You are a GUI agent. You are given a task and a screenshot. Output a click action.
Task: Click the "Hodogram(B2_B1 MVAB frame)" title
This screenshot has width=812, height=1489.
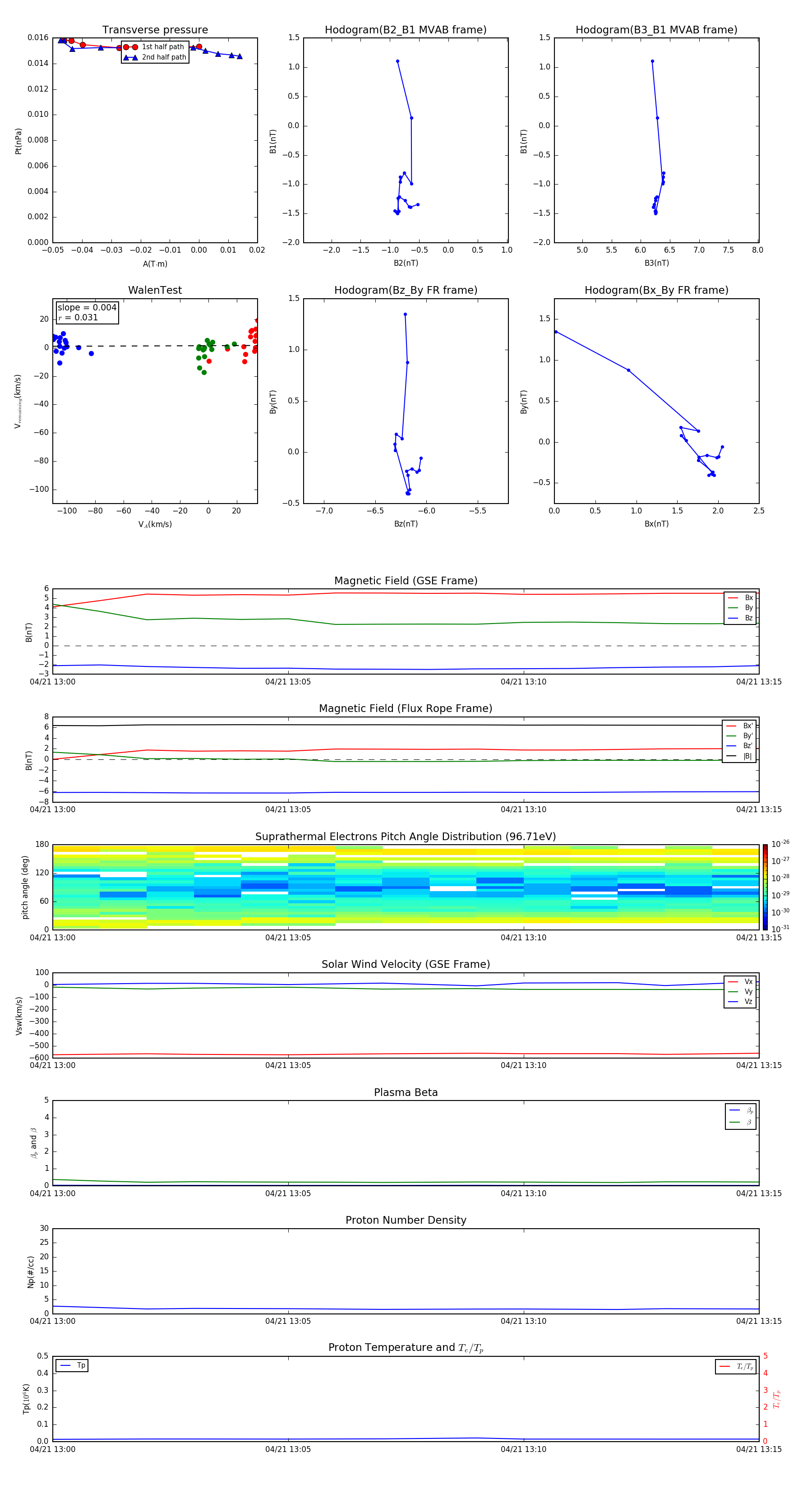(406, 30)
